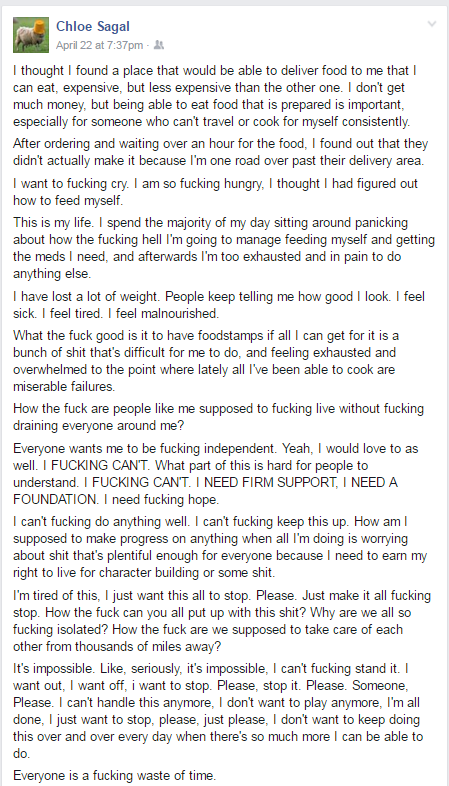Image resolution: width=449 pixels, height=786 pixels.
Task: Click the paragraph starting 'Everyone wants me to be'
Action: (215, 474)
